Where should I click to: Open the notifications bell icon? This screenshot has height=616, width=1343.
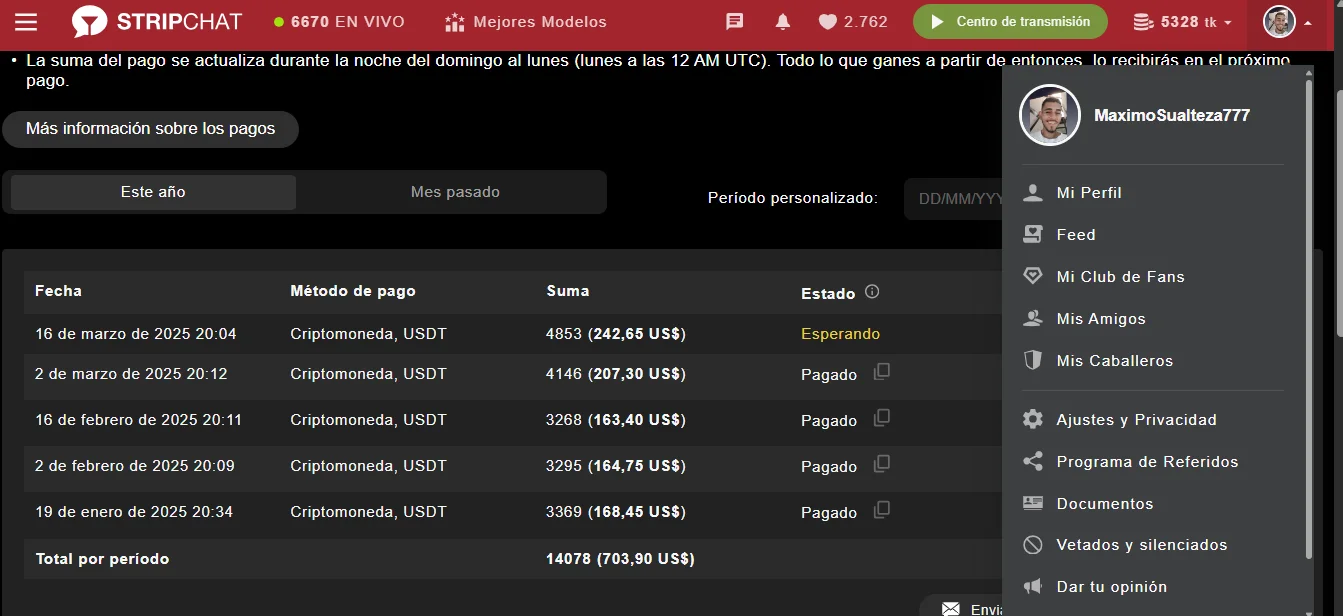pos(783,22)
